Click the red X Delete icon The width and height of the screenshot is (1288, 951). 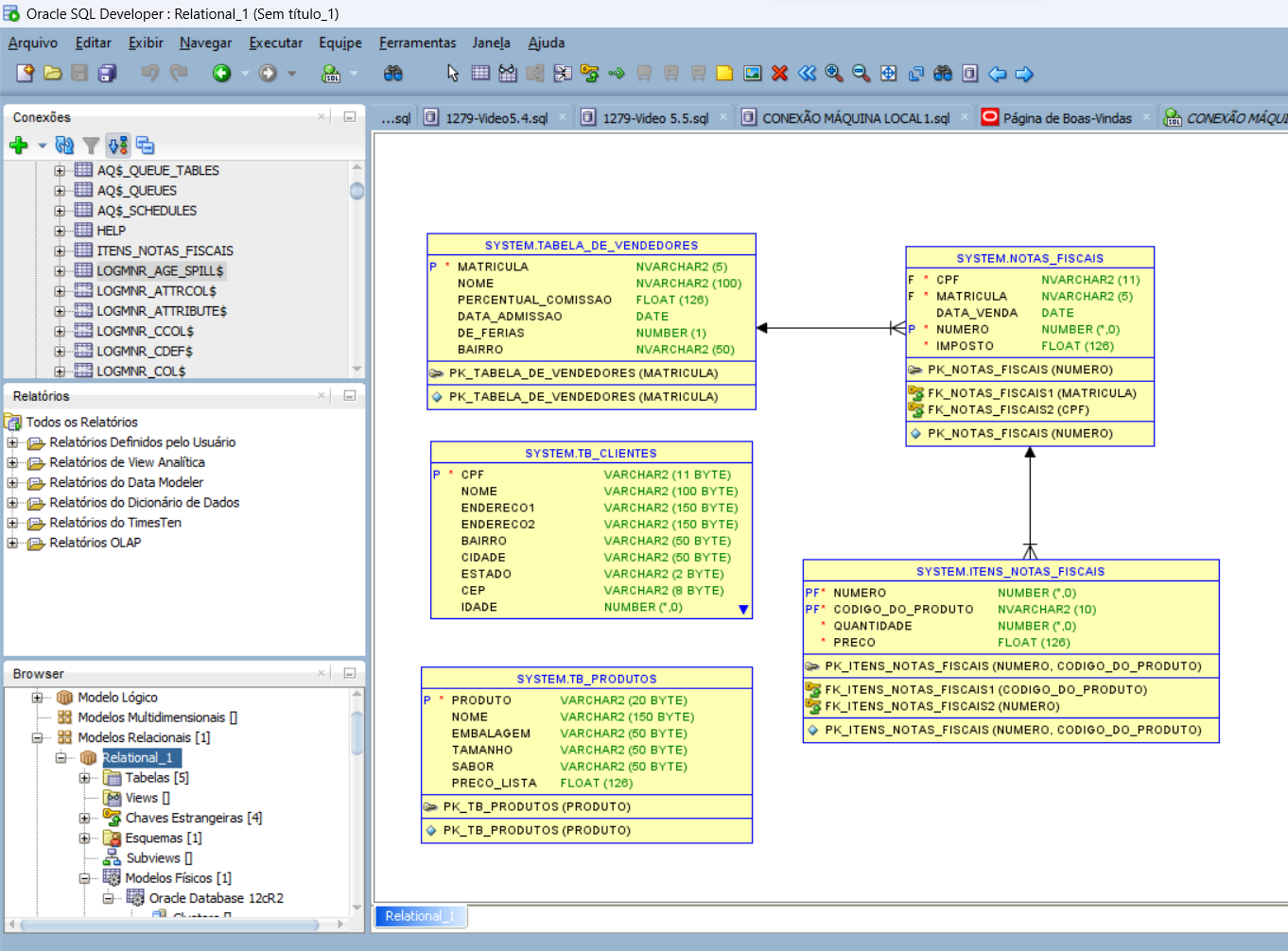779,73
